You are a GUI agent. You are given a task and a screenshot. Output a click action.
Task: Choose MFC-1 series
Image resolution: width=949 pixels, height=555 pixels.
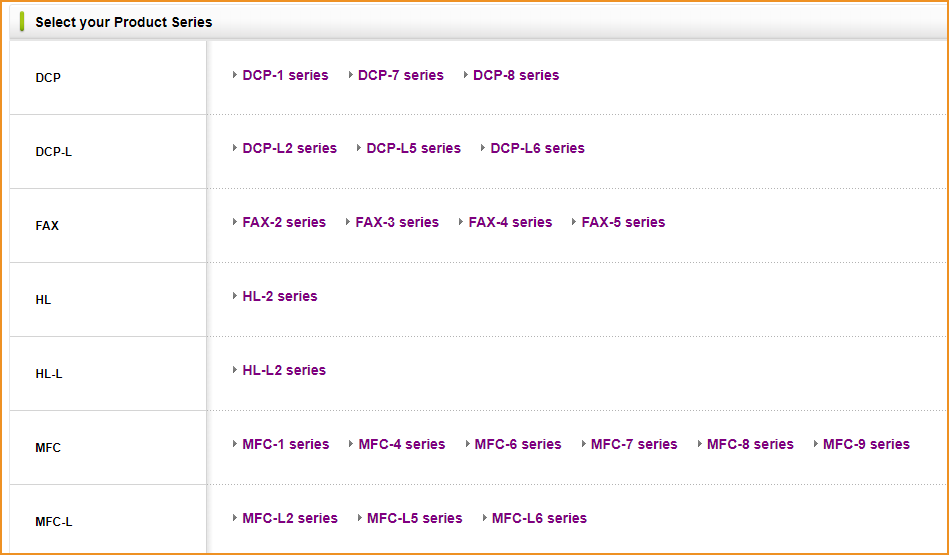click(x=286, y=444)
